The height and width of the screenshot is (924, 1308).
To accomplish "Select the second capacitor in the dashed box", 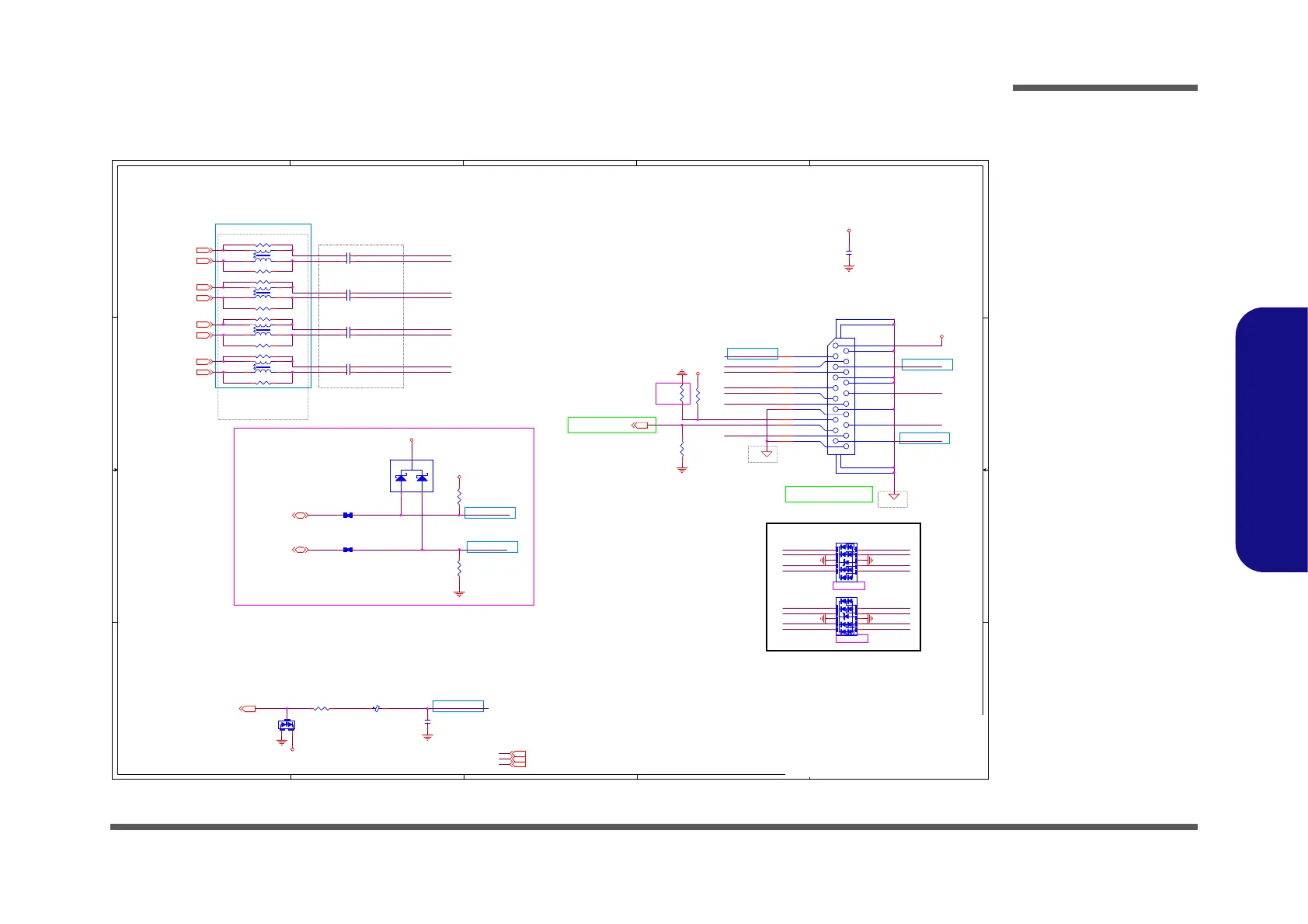I will pyautogui.click(x=349, y=295).
